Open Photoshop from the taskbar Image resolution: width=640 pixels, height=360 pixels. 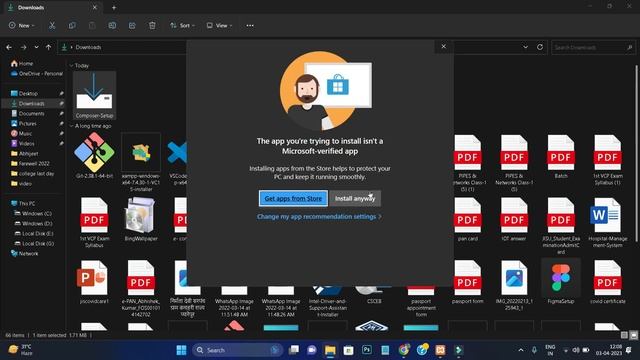click(367, 350)
